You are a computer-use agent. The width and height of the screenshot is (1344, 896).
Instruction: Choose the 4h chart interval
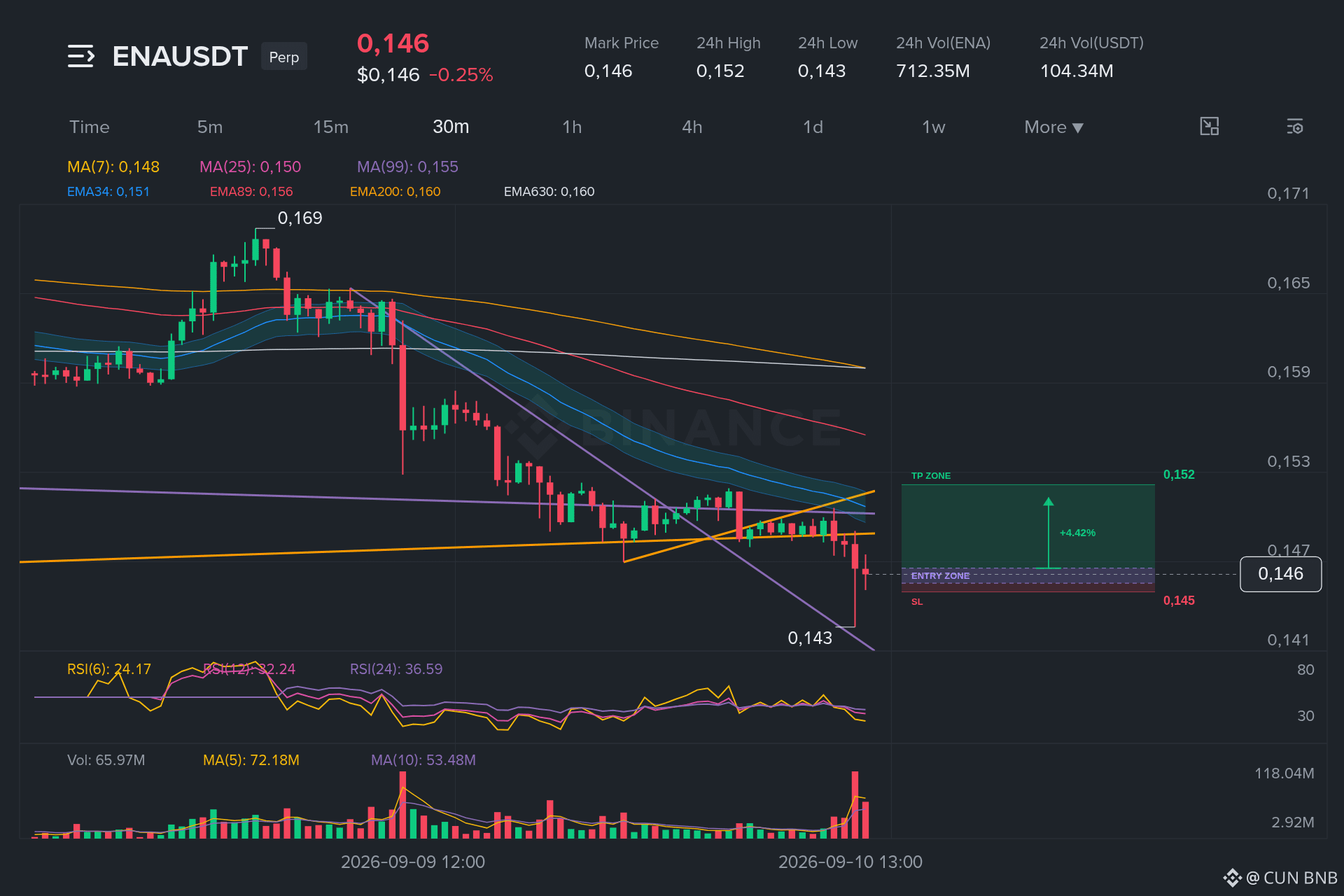click(692, 127)
